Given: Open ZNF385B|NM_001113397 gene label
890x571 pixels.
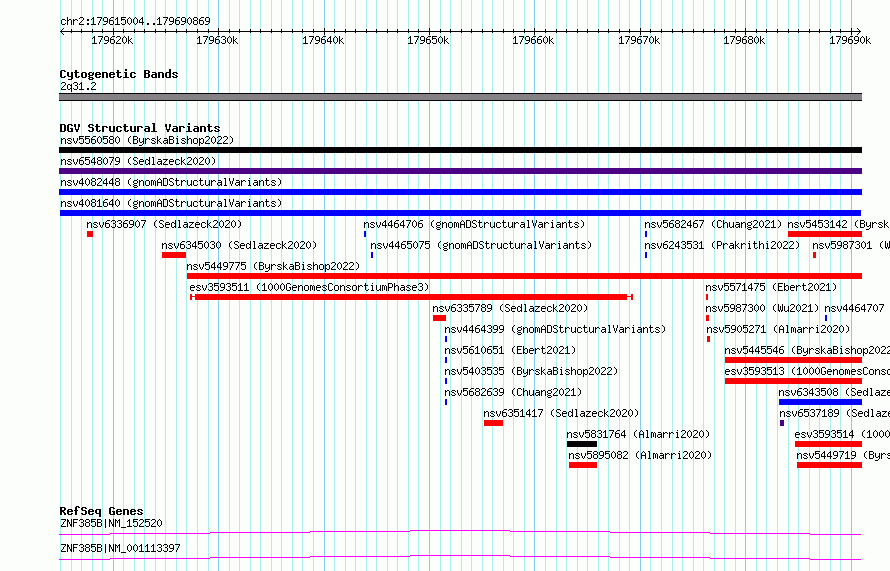Looking at the screenshot, I should [x=120, y=548].
